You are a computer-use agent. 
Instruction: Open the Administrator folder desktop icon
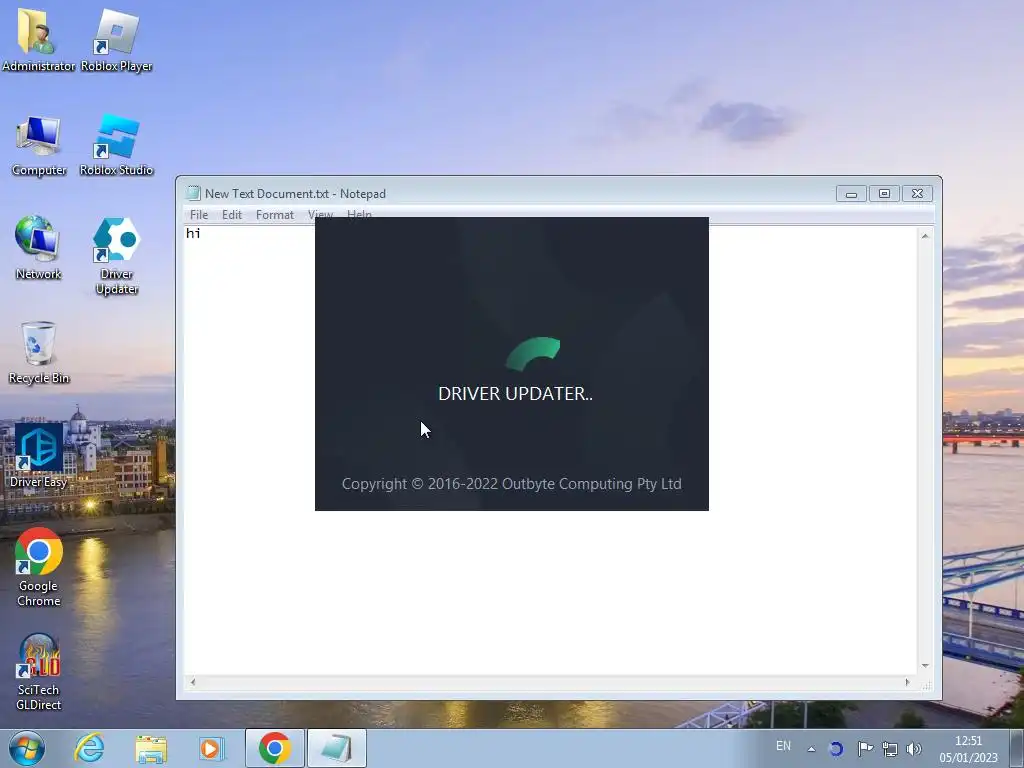[38, 38]
